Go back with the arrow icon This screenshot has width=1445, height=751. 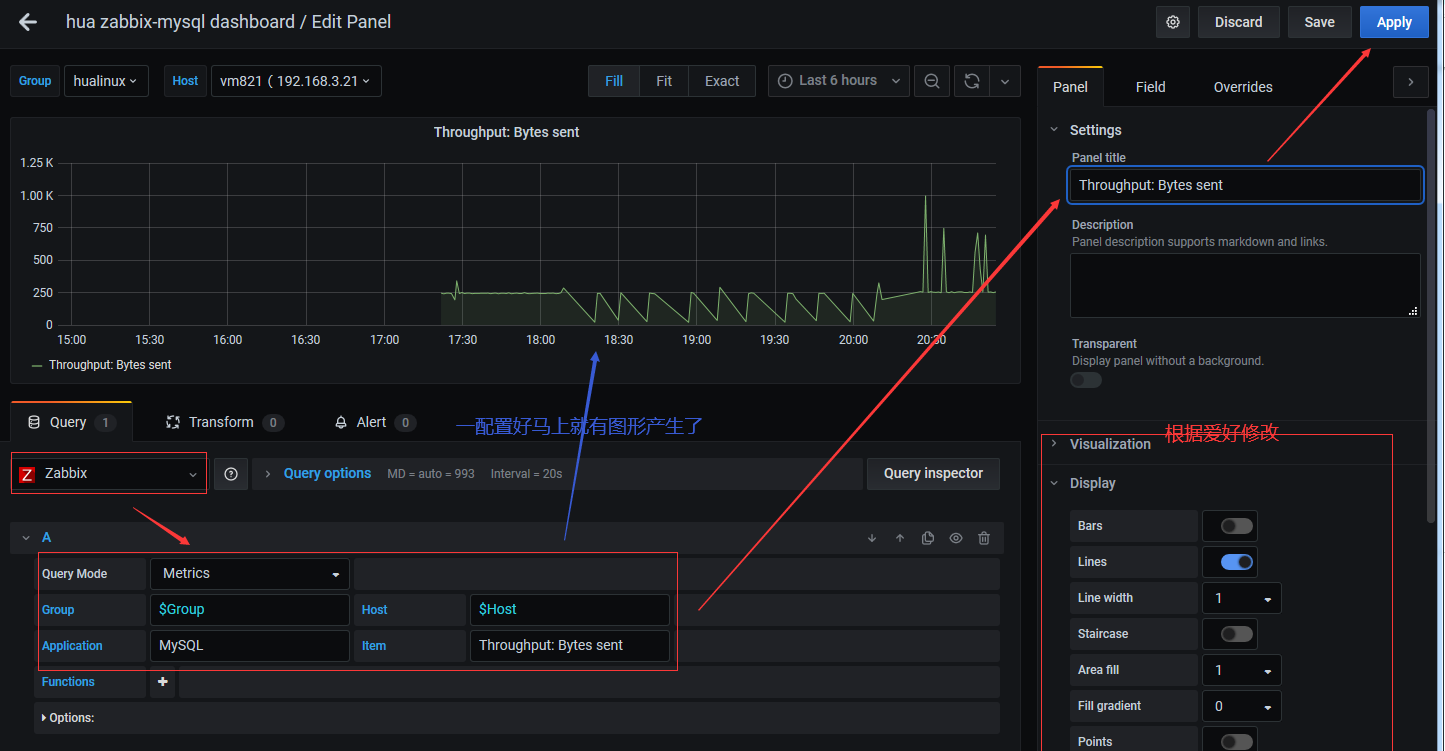[x=28, y=22]
